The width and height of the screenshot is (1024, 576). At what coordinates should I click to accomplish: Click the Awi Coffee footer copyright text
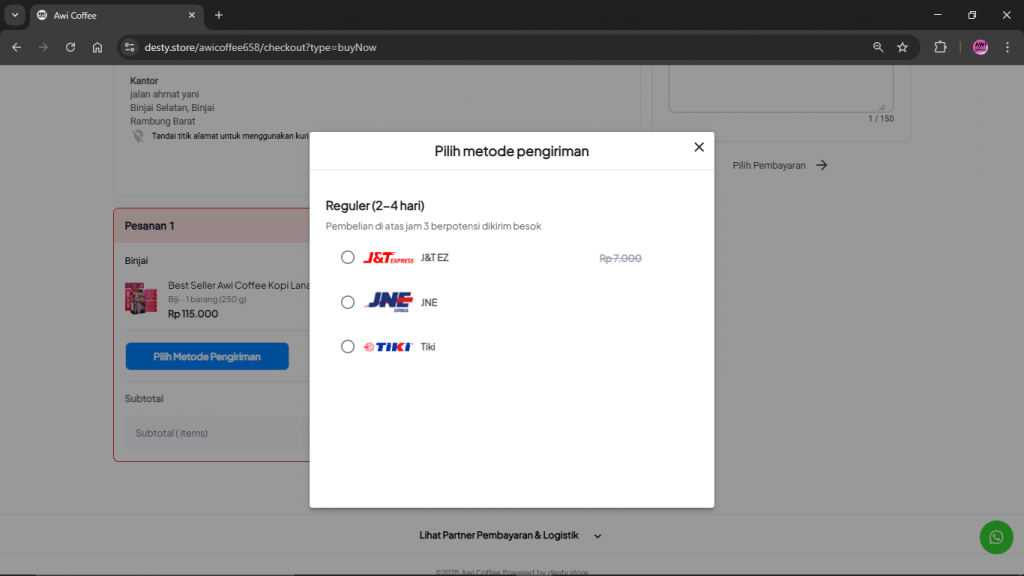[512, 572]
